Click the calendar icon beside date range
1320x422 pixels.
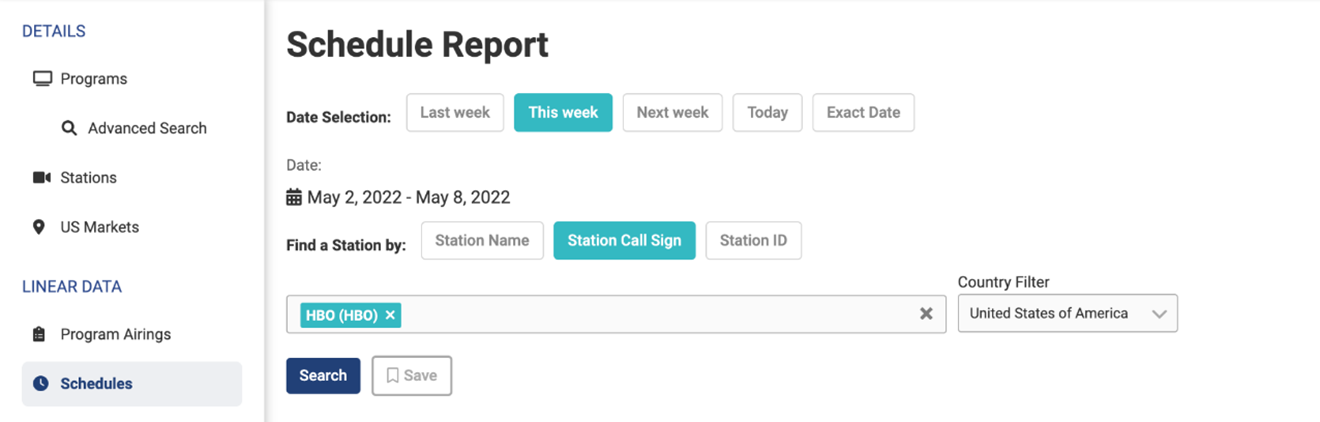click(294, 197)
